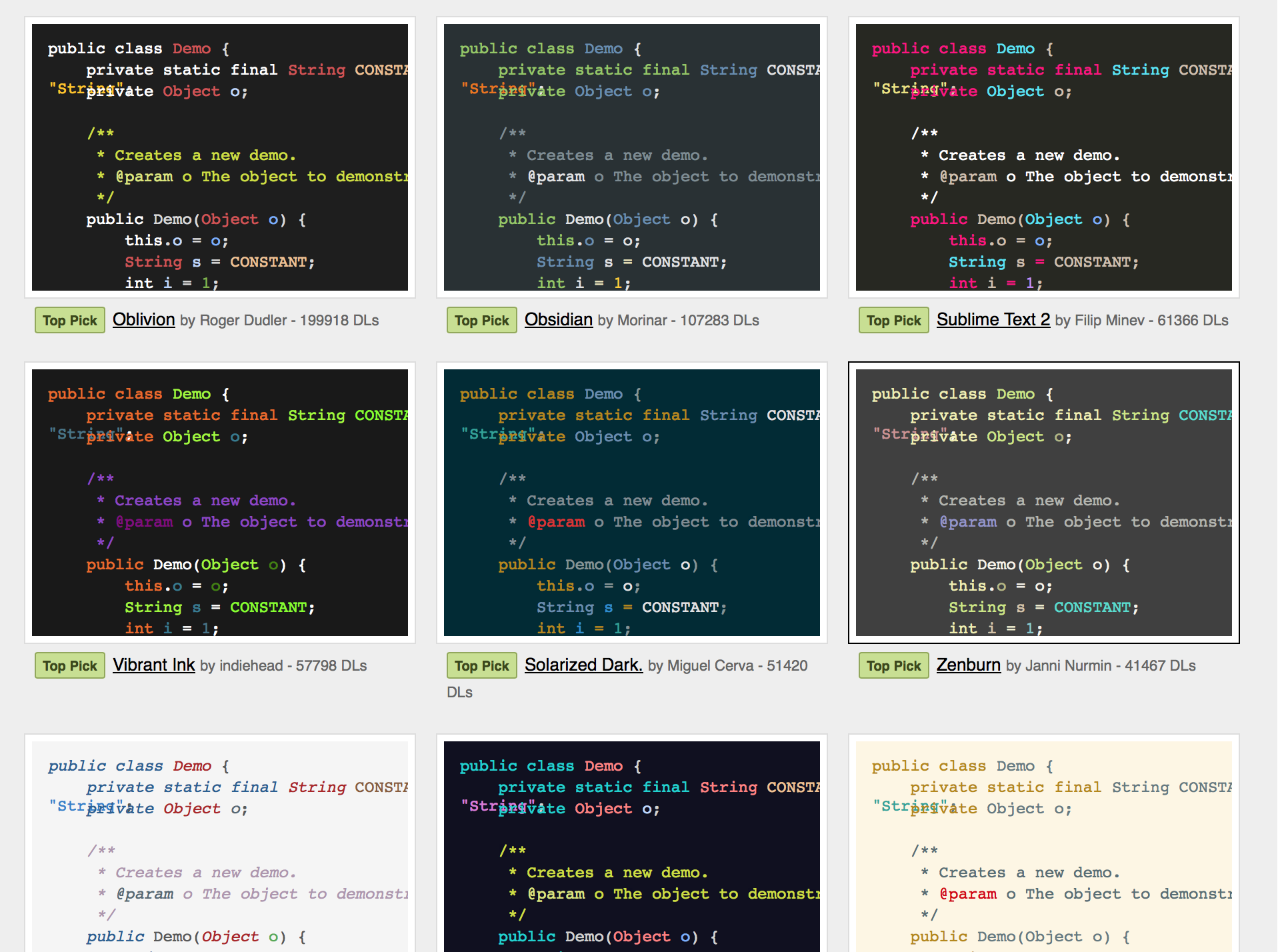
Task: Select the Sublime Text 2 preview image
Action: point(1044,157)
